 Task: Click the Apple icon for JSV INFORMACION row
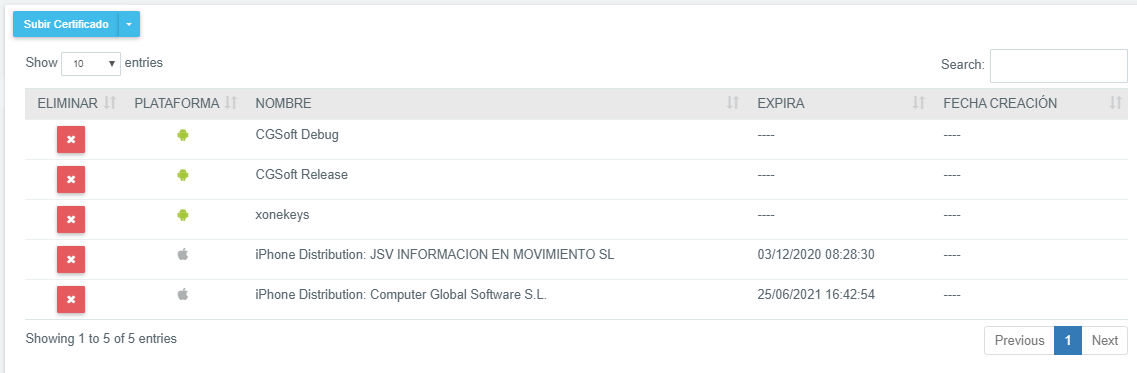coord(183,255)
